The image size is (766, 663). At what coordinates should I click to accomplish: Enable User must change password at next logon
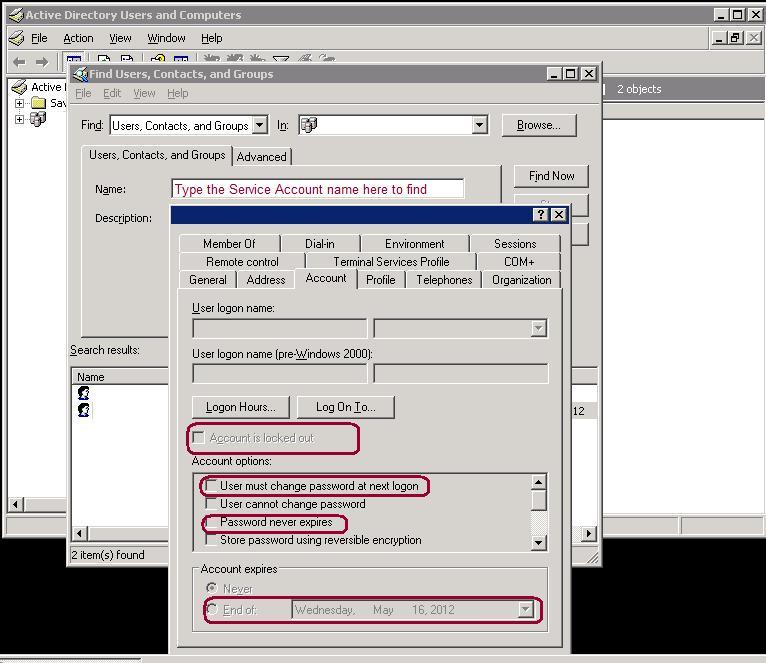click(x=211, y=486)
